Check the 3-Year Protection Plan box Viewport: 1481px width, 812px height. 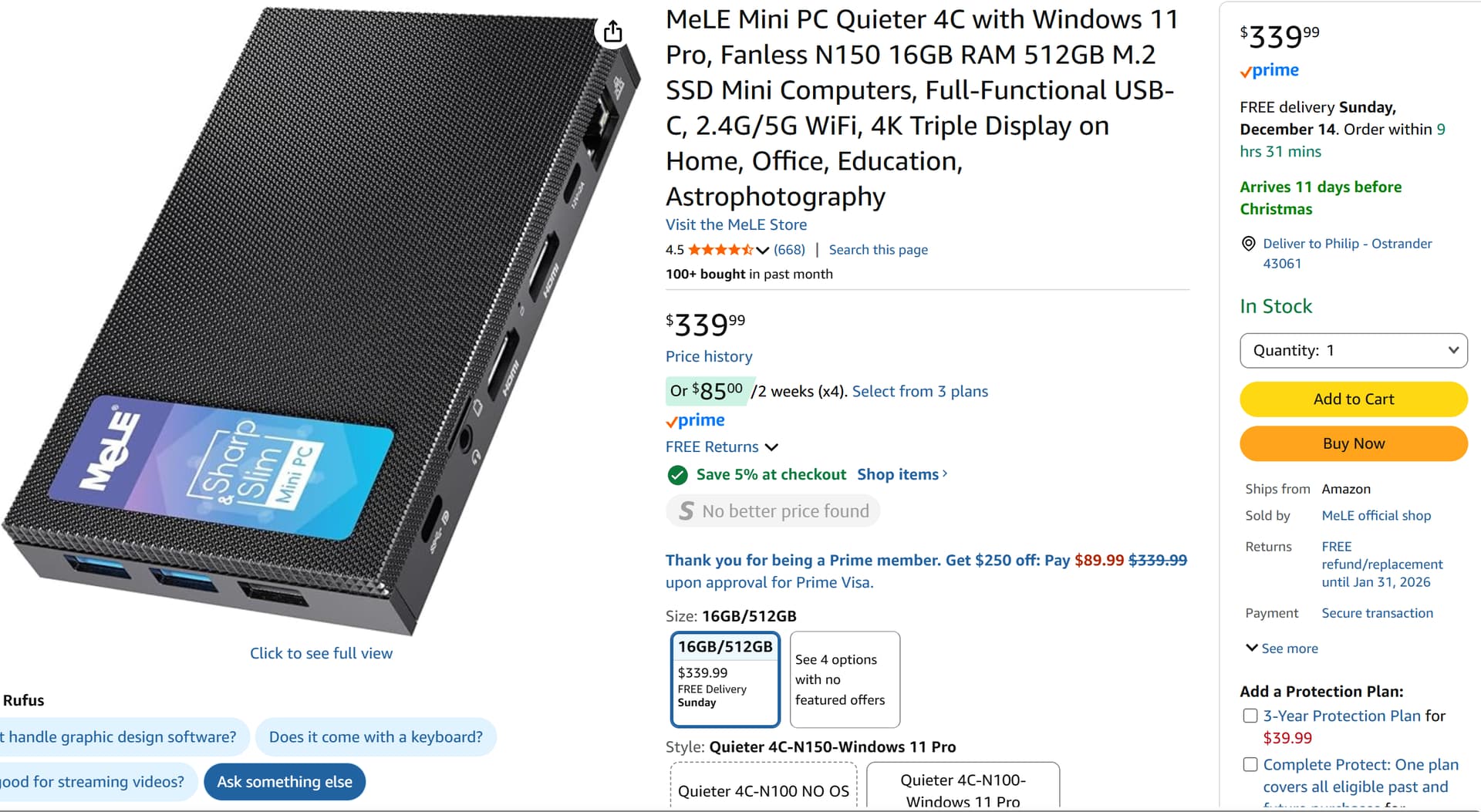pyautogui.click(x=1250, y=716)
